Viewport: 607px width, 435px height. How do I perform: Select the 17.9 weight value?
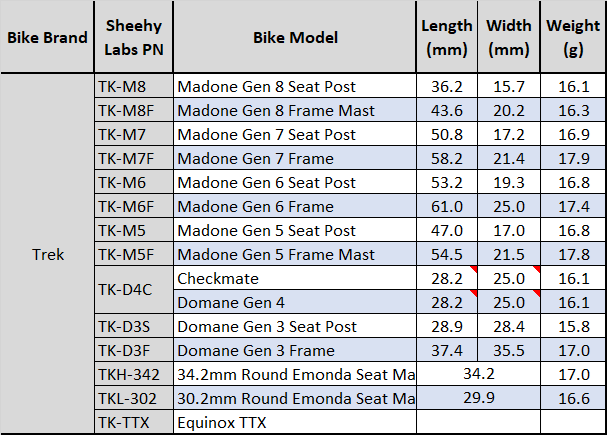pos(573,158)
